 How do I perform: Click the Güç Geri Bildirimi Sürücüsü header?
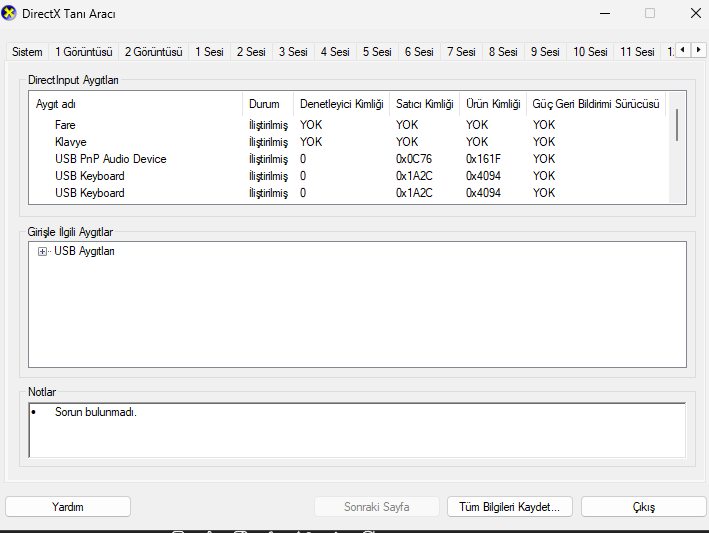pos(596,104)
